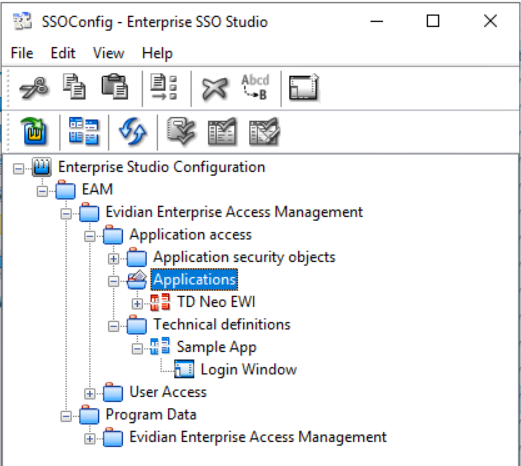Viewport: 521px width, 466px height.
Task: Click the User Access folder icon
Action: tap(113, 392)
